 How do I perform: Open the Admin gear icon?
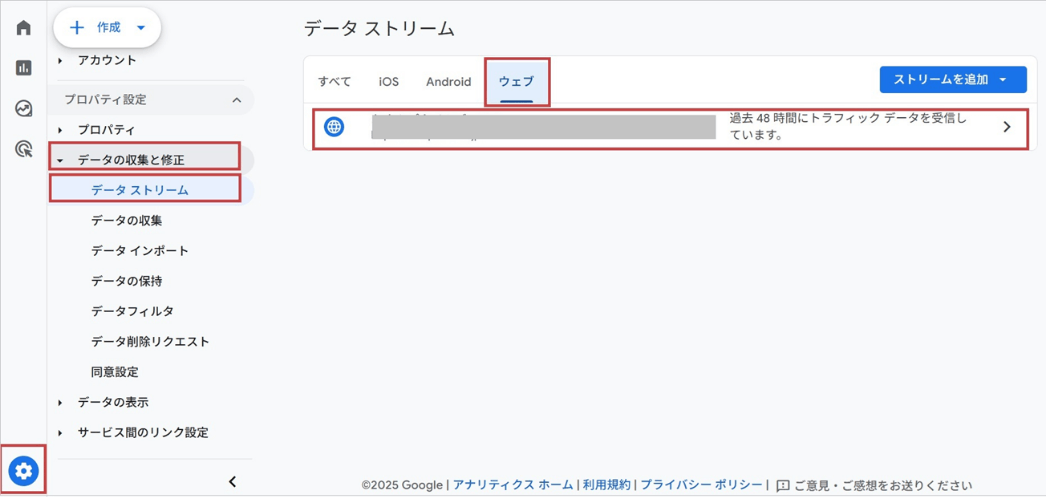click(23, 471)
